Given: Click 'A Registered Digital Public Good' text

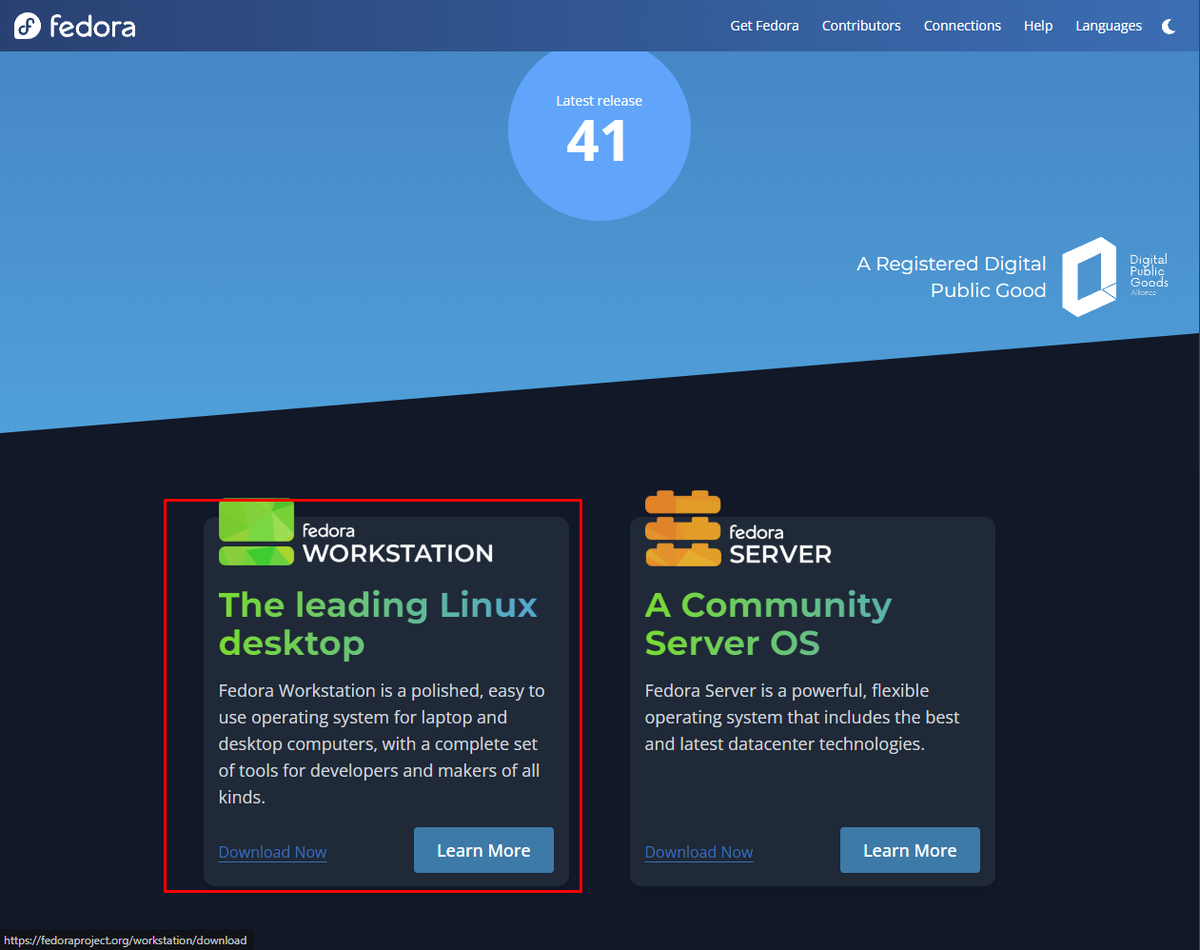Looking at the screenshot, I should [x=951, y=277].
